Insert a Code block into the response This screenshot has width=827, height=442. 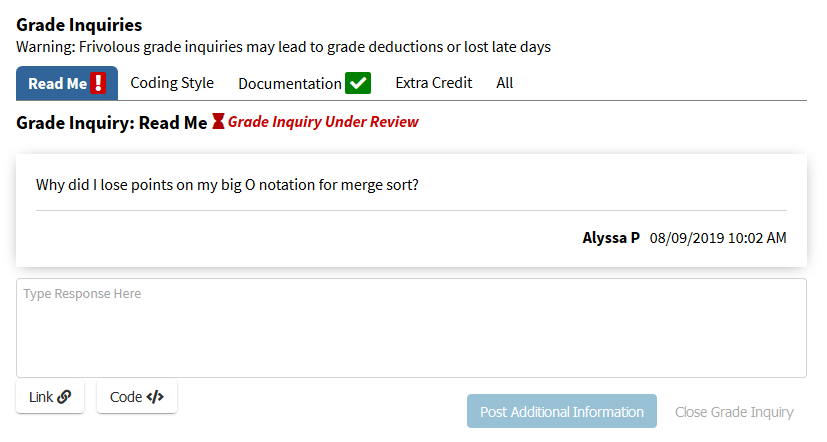pyautogui.click(x=137, y=397)
